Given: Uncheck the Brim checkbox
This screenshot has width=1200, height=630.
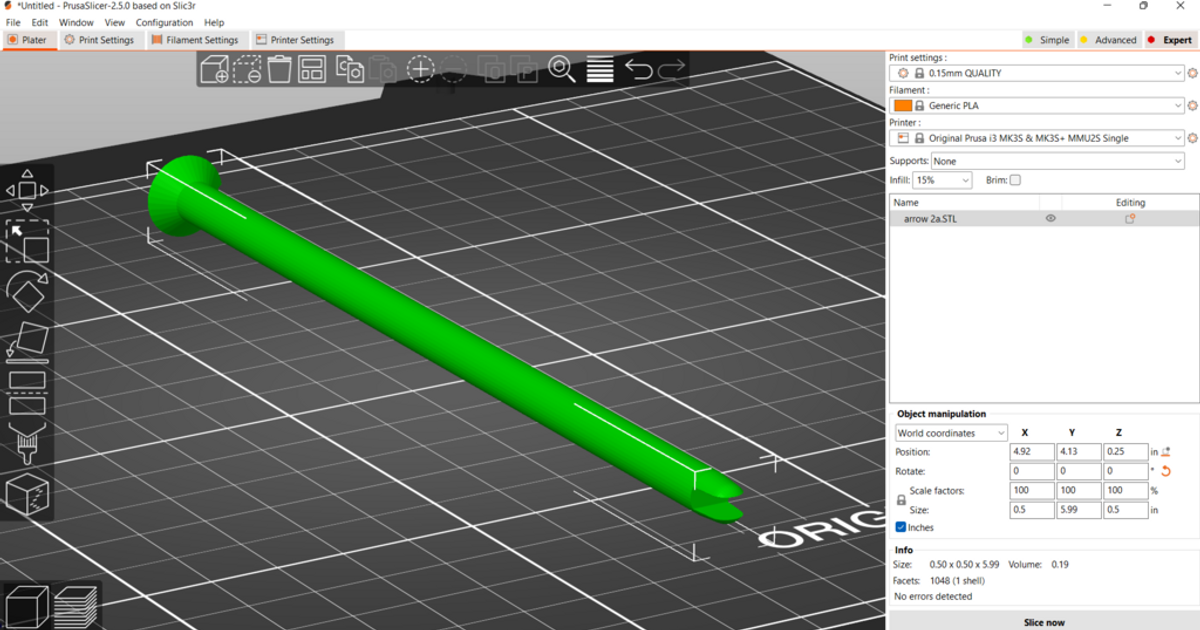Looking at the screenshot, I should 1014,180.
